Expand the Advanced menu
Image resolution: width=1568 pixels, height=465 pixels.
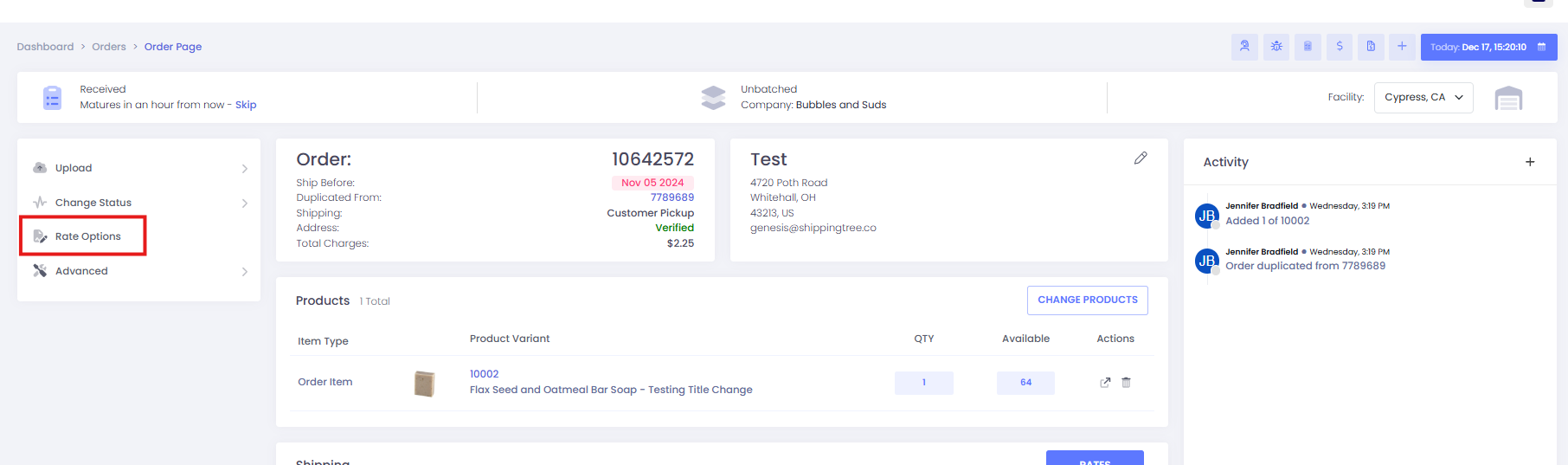click(138, 271)
